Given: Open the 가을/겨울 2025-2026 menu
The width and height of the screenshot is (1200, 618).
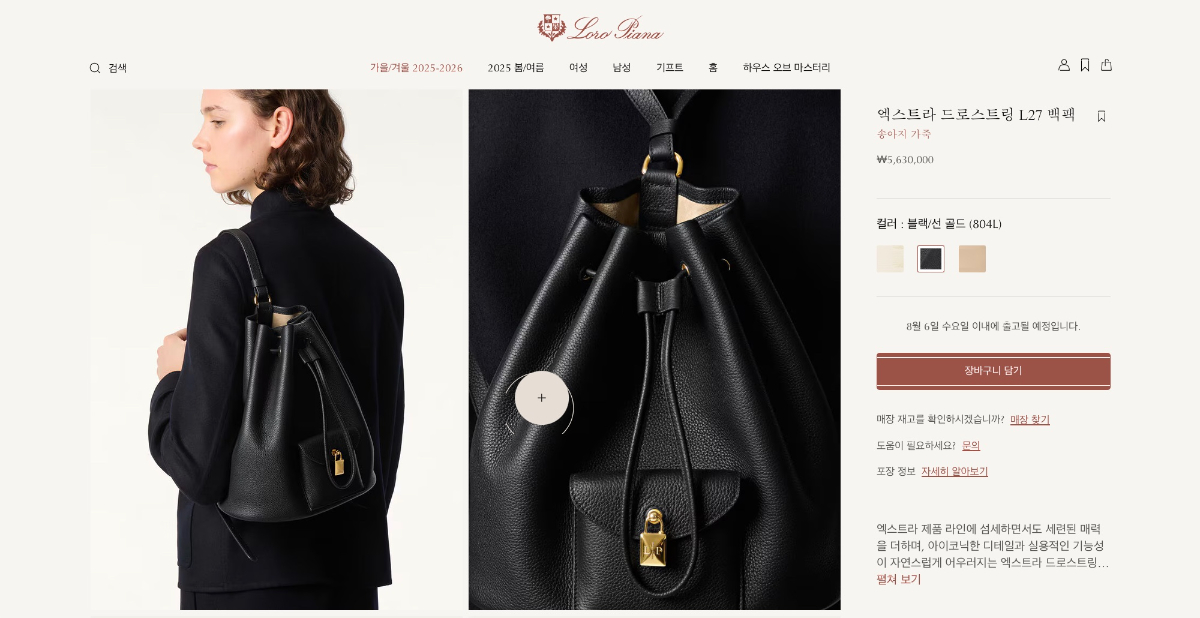Looking at the screenshot, I should click(416, 68).
